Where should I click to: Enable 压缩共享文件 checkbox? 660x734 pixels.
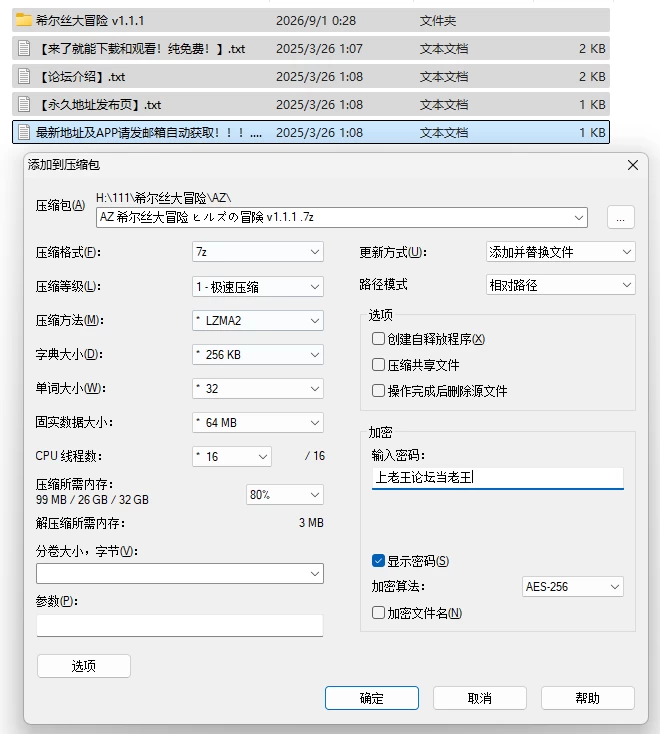pyautogui.click(x=378, y=365)
